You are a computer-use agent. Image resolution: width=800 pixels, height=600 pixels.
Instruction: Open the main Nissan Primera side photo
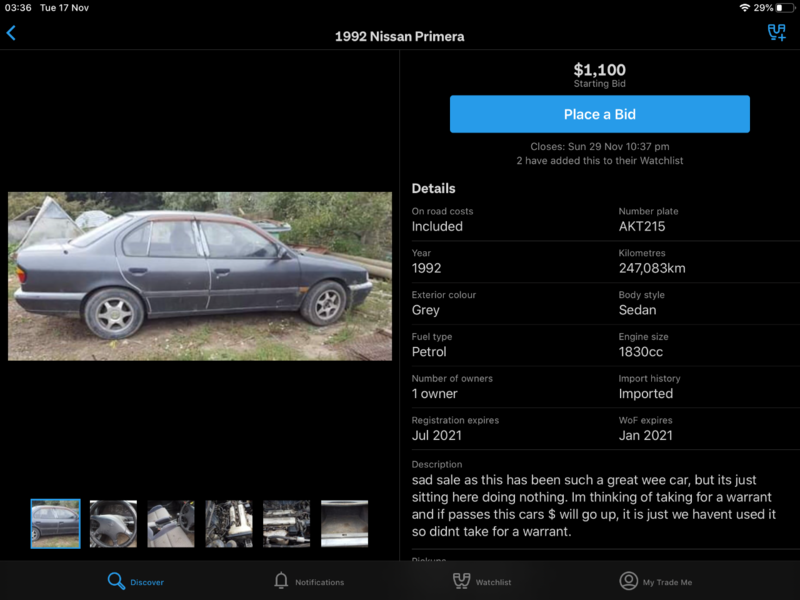click(x=200, y=276)
